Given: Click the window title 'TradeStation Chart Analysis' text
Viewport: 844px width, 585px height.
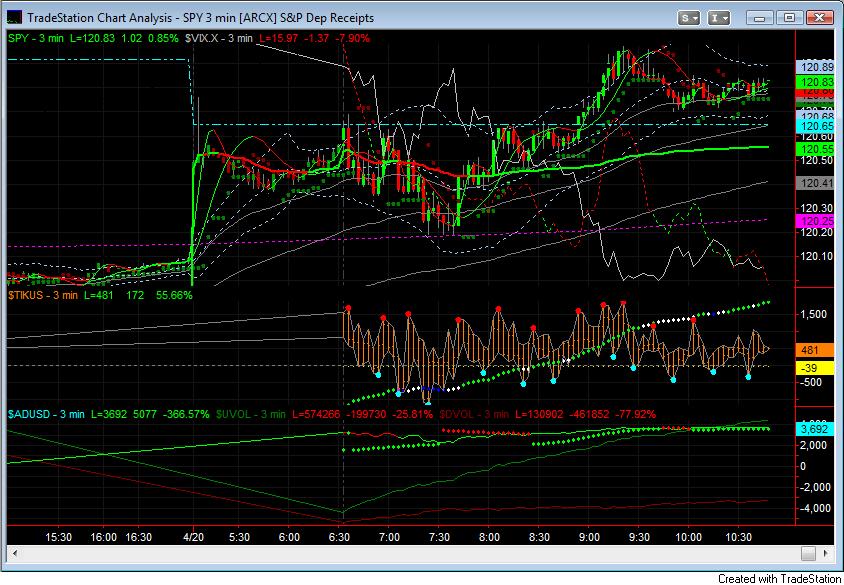Looking at the screenshot, I should pyautogui.click(x=100, y=18).
